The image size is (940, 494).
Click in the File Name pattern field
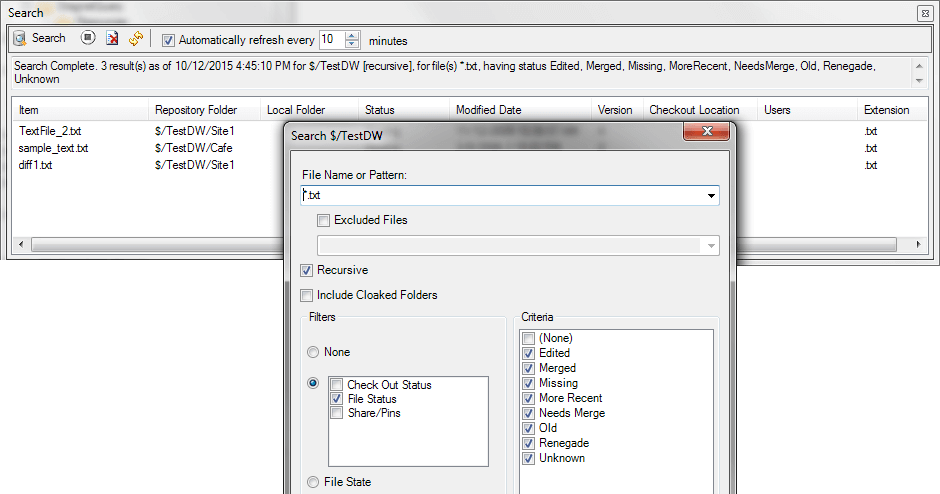pos(500,196)
